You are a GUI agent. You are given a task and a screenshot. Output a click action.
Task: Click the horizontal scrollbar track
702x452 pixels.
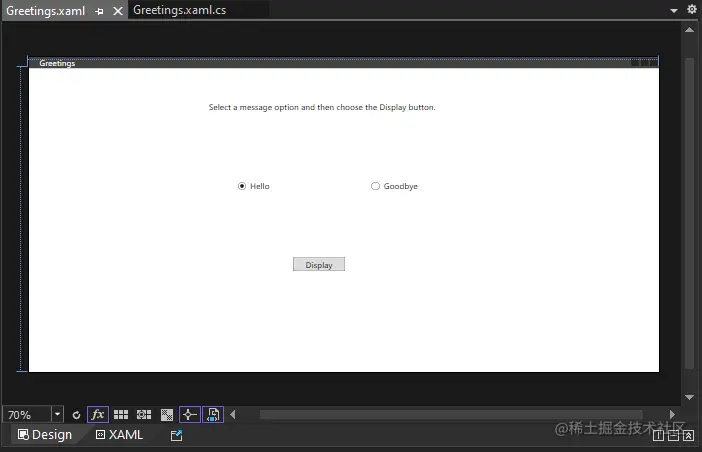451,415
